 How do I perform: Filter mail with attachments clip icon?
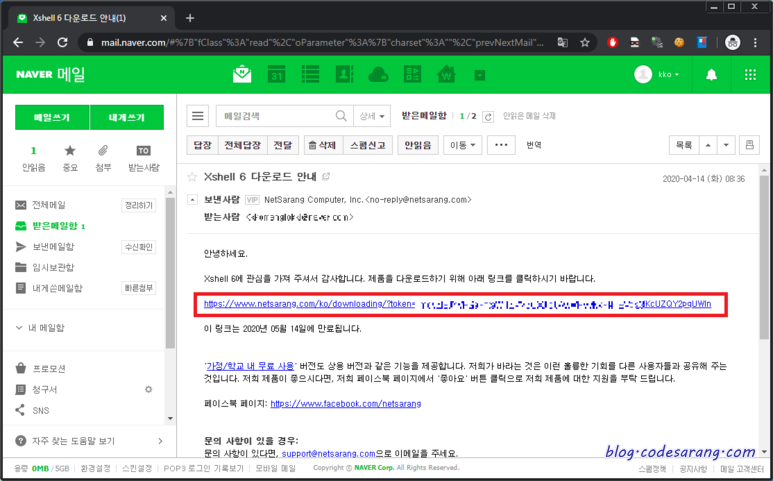click(x=103, y=159)
